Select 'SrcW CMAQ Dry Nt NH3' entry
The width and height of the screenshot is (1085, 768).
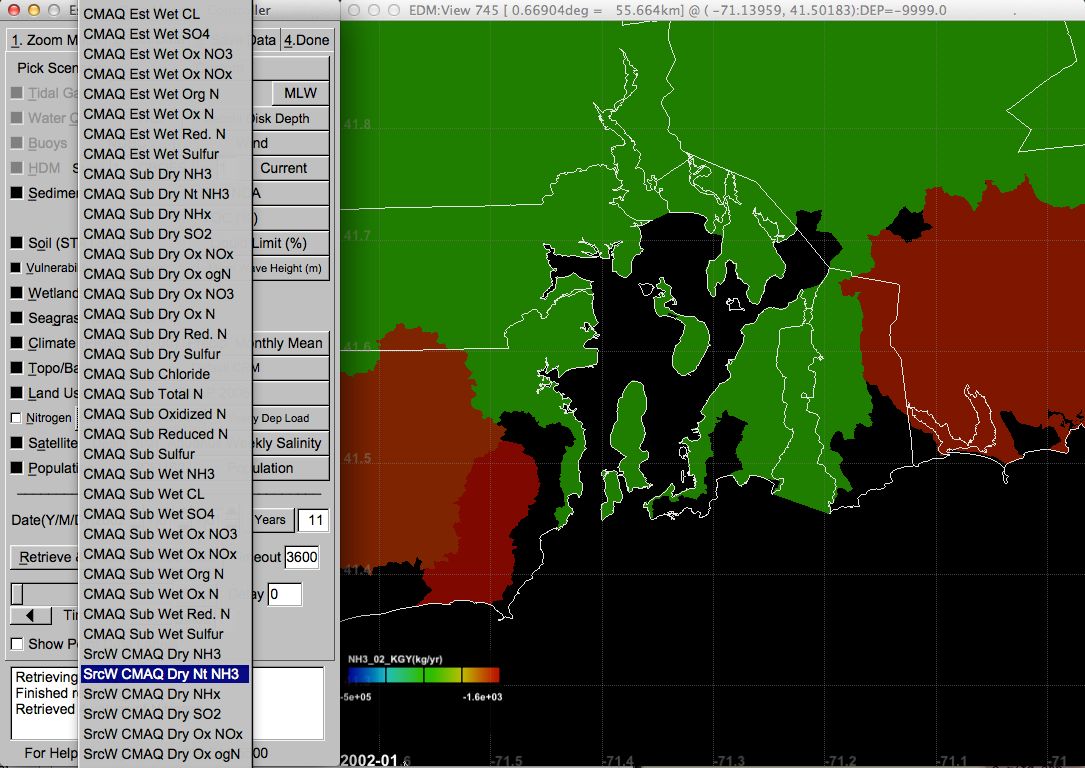(x=160, y=674)
